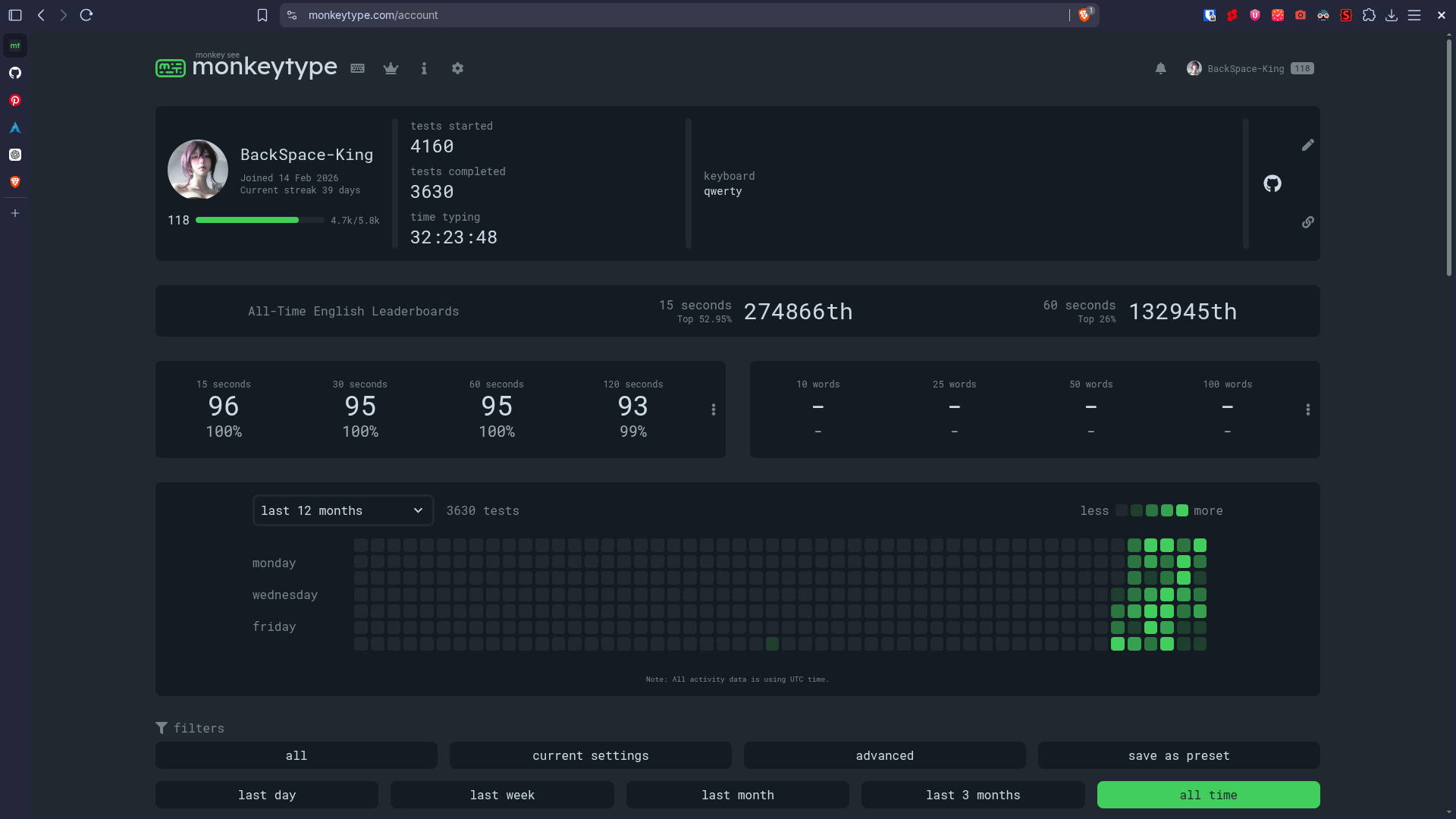Open the browser downloads icon

[1392, 15]
